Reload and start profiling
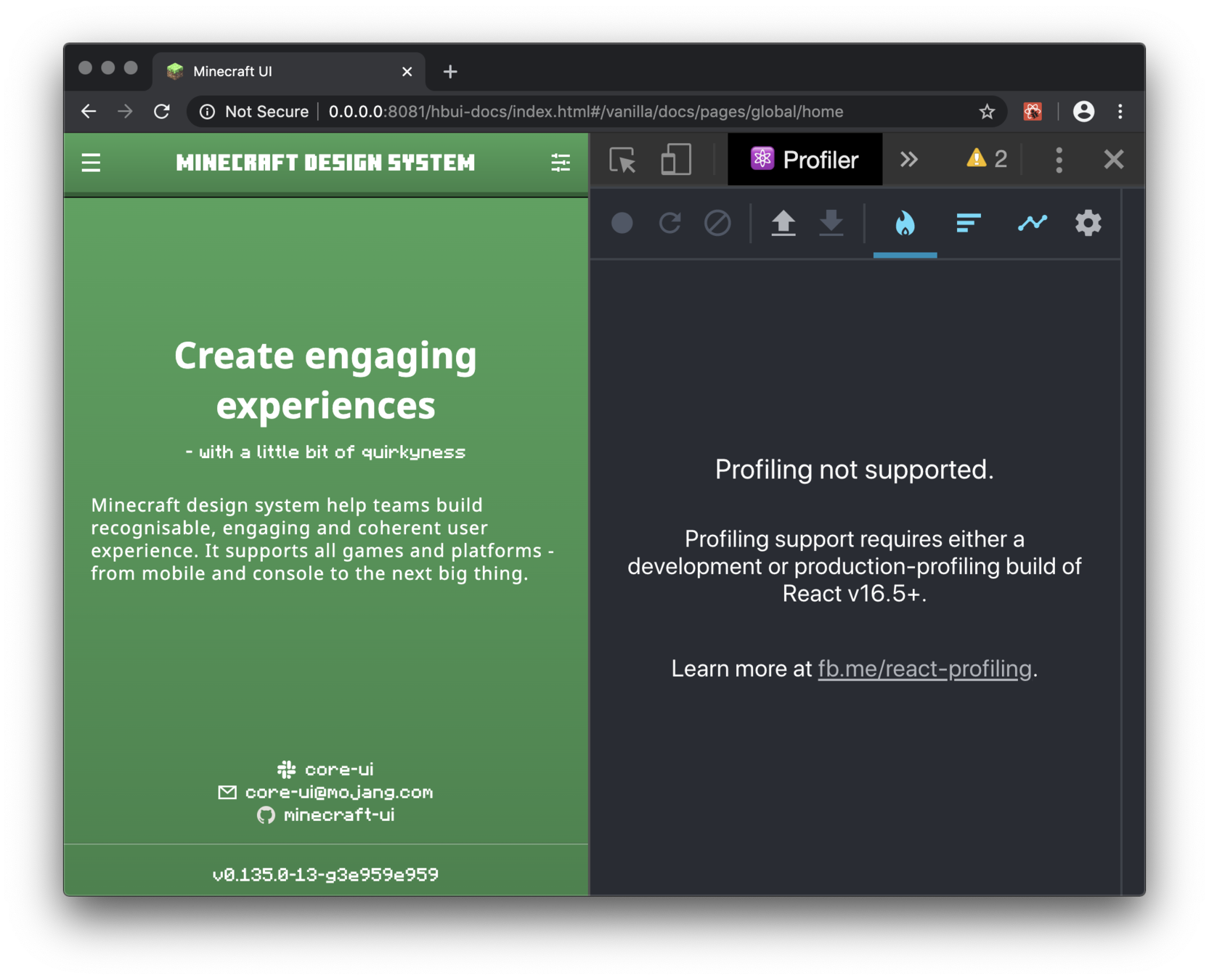The height and width of the screenshot is (980, 1209). coord(670,223)
